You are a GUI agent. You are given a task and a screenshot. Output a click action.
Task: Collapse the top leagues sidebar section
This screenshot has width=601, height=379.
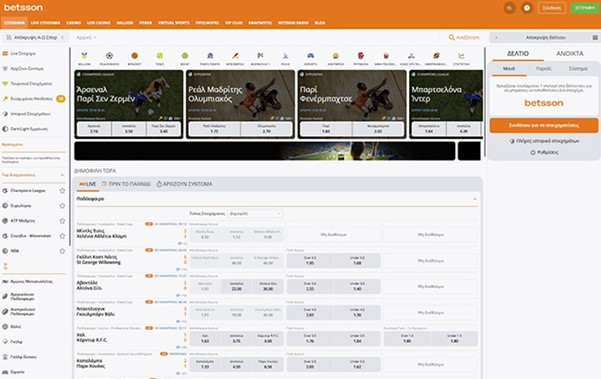pos(62,175)
